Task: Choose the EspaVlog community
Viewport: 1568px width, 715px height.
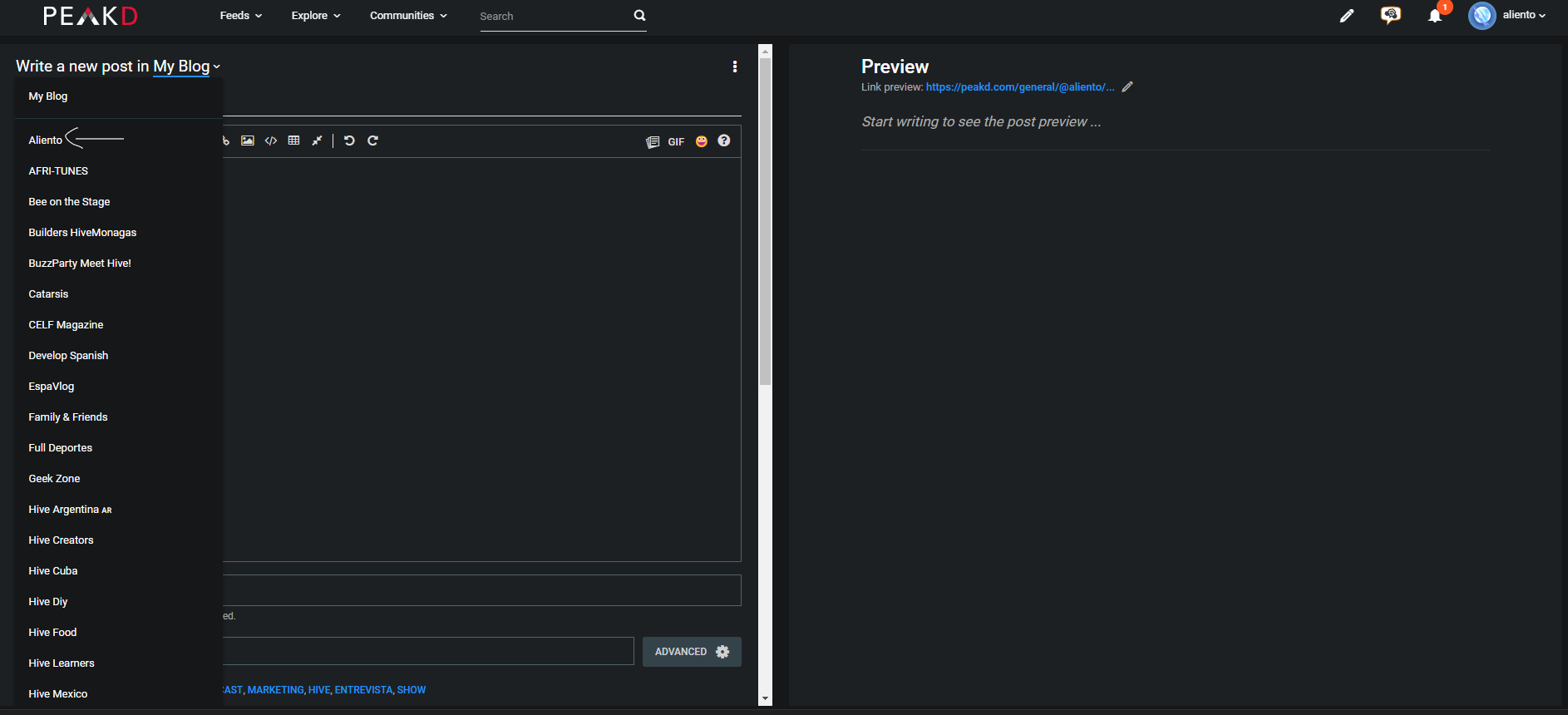Action: [119, 386]
